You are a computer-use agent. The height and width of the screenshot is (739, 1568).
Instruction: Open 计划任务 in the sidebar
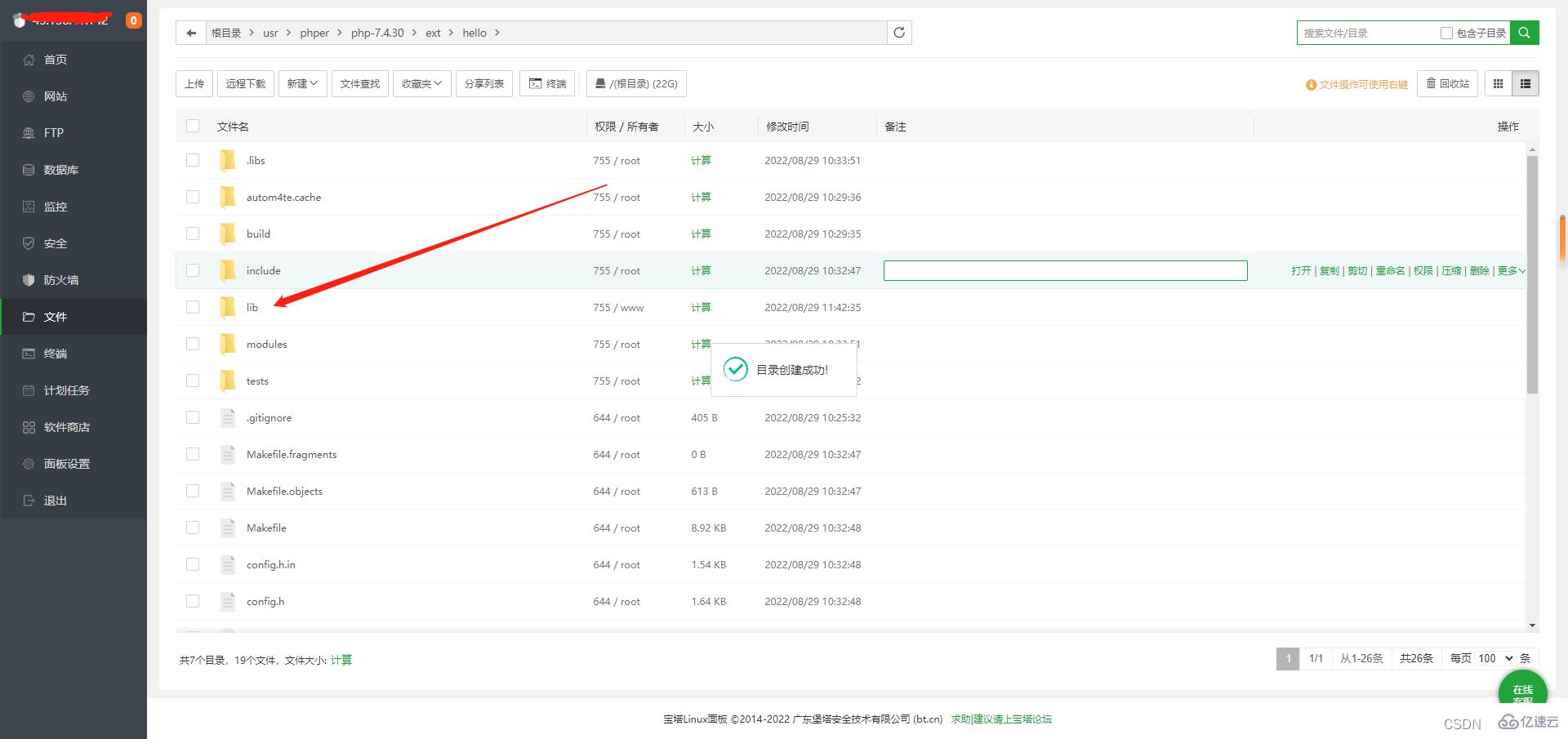pos(66,390)
